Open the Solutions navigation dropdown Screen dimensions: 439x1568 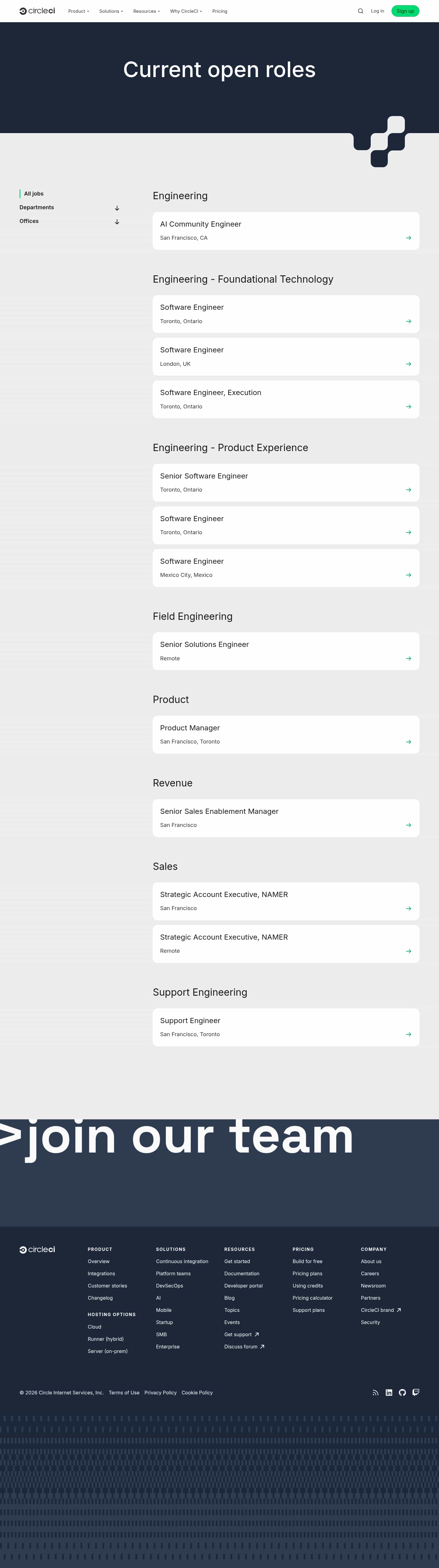[110, 10]
